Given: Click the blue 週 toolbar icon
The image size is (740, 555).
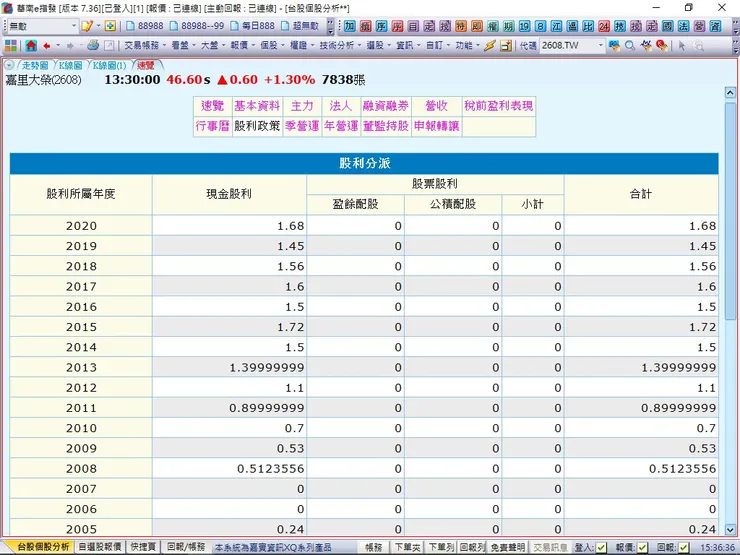Looking at the screenshot, I should click(x=572, y=26).
